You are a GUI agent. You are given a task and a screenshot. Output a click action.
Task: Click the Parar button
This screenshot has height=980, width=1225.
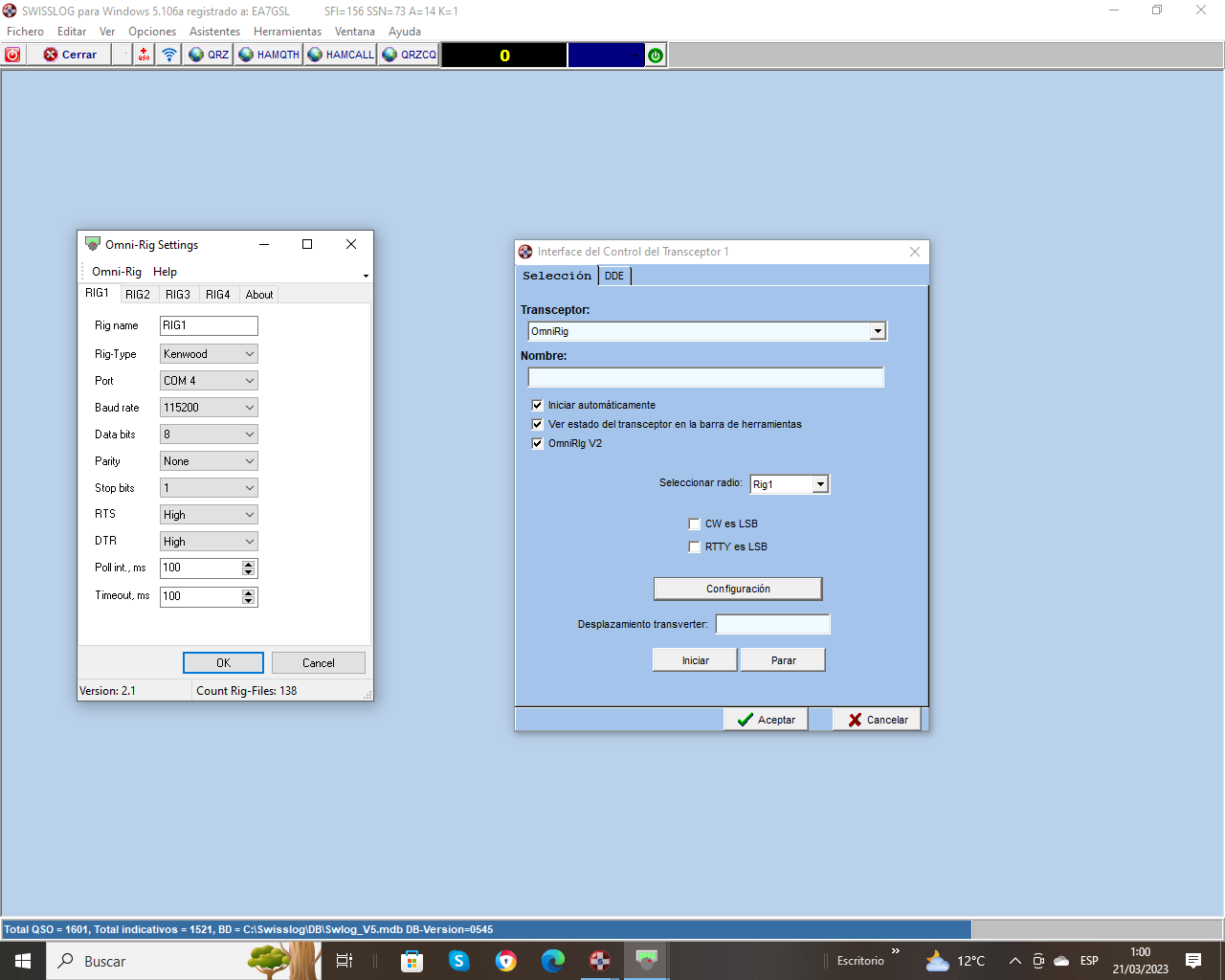coord(783,660)
